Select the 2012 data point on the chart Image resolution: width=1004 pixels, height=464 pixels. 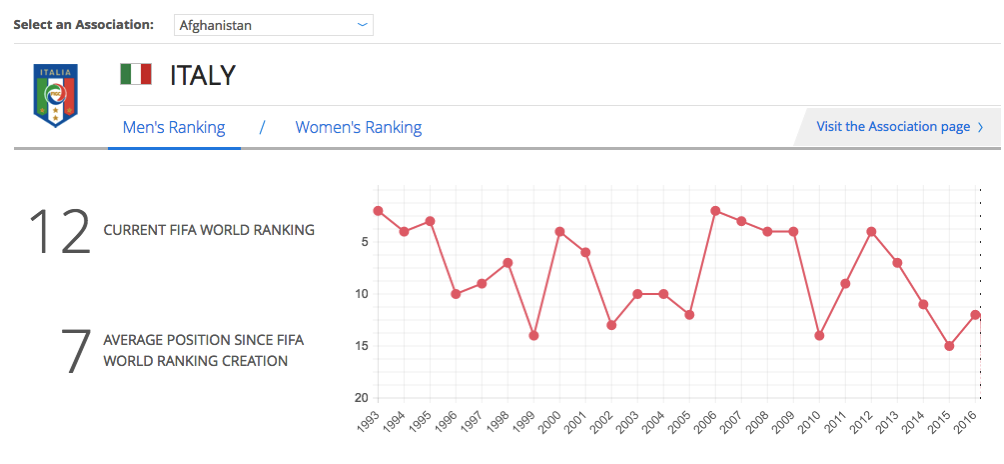click(x=871, y=232)
